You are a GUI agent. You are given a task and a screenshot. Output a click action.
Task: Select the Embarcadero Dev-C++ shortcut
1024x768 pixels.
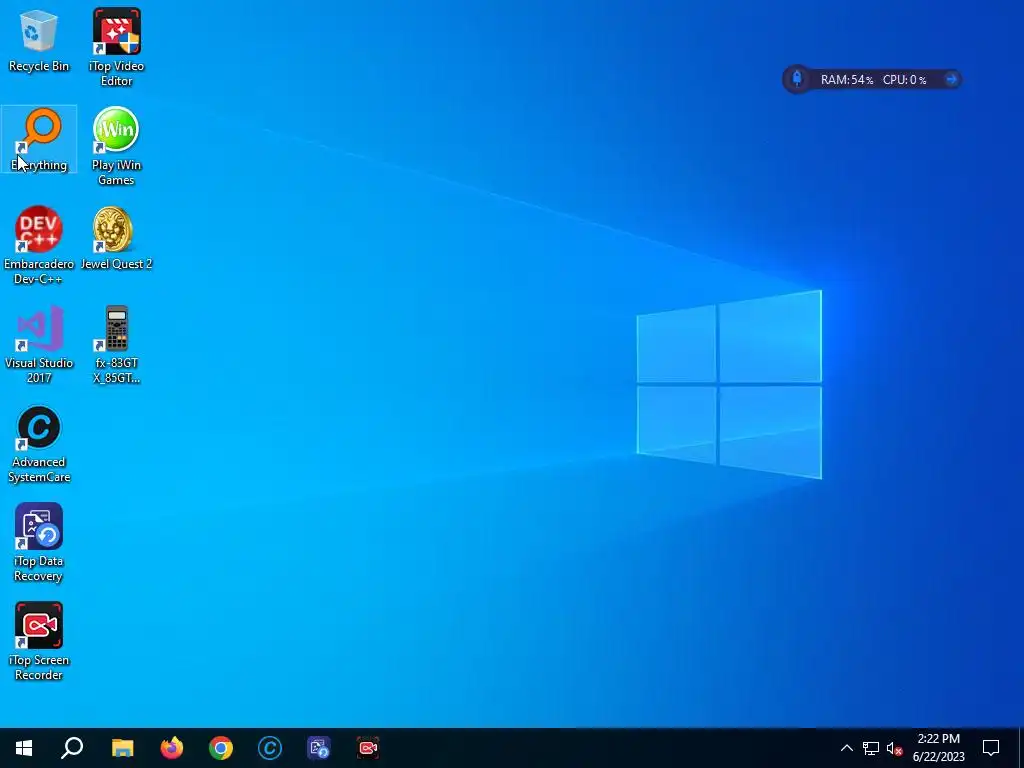[39, 245]
